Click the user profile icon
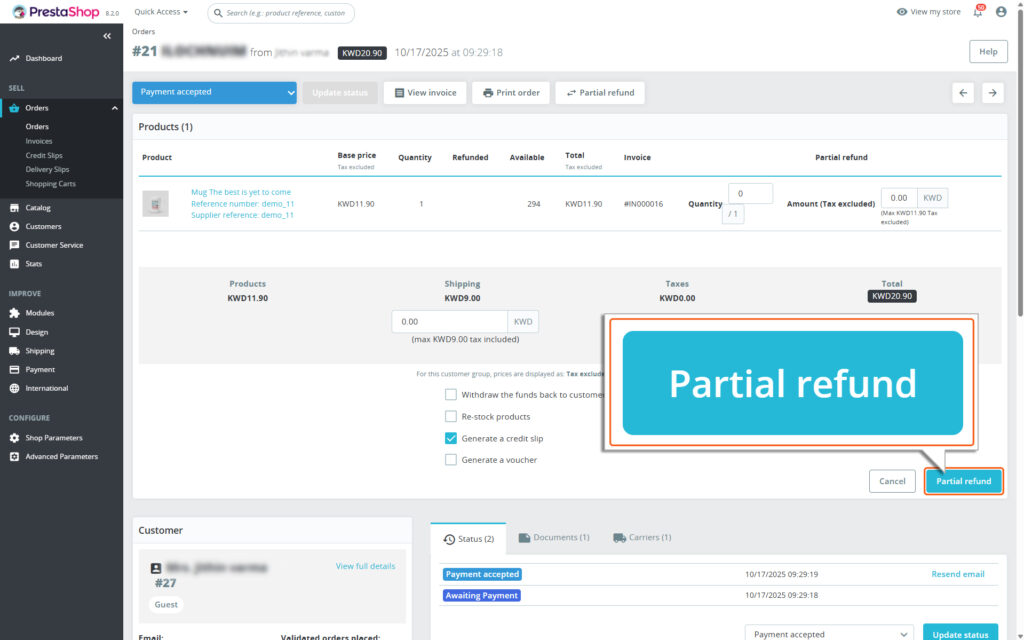 pos(1001,11)
